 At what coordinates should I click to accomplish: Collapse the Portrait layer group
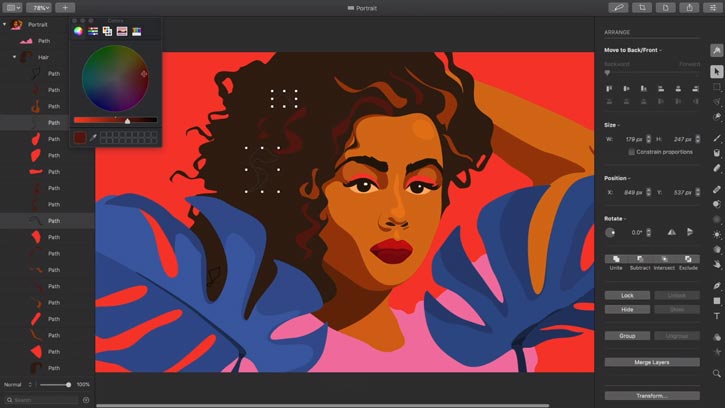click(5, 24)
